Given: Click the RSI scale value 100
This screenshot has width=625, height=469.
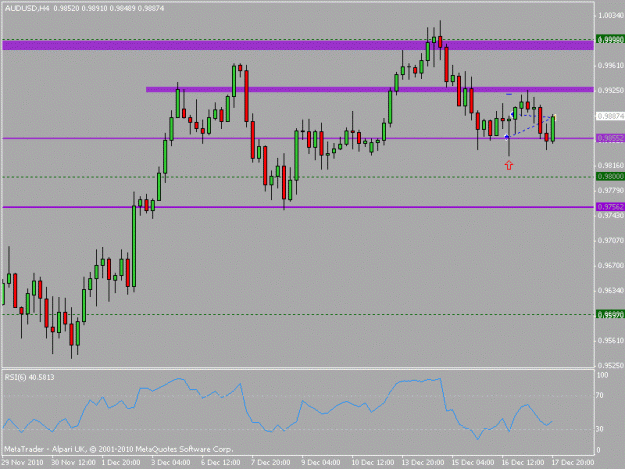Looking at the screenshot, I should click(x=602, y=375).
